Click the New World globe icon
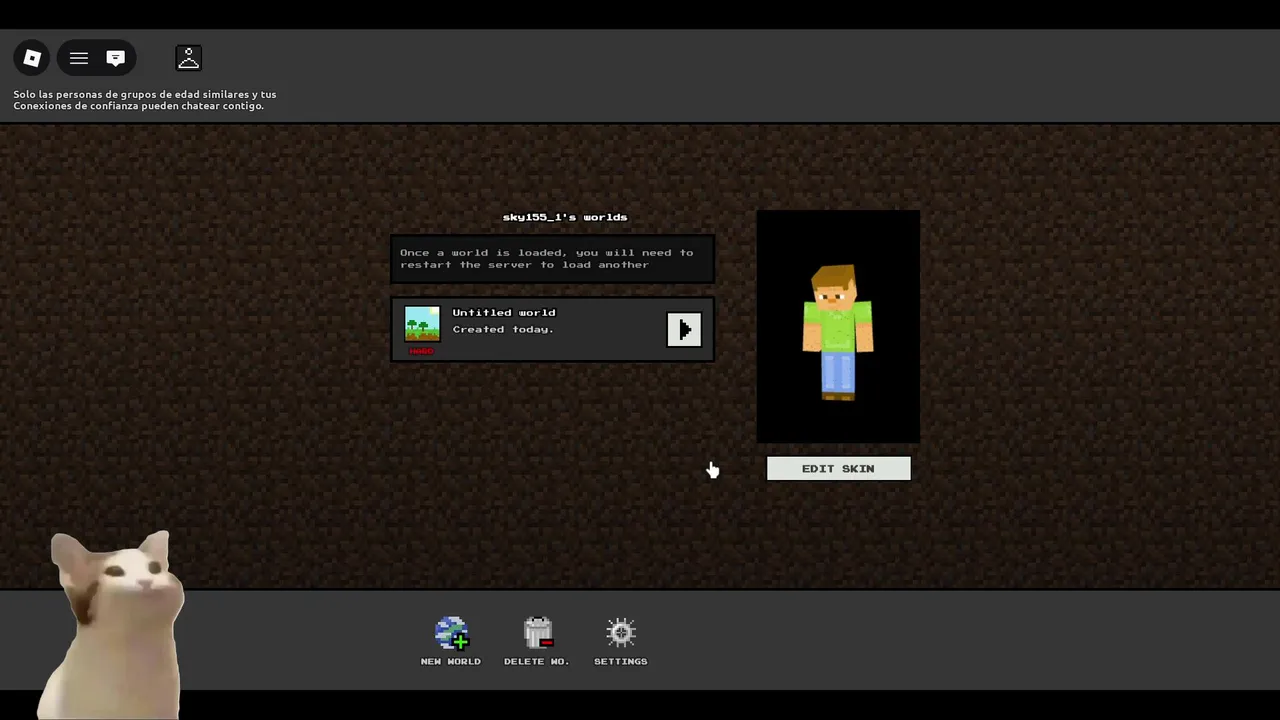 pyautogui.click(x=451, y=634)
